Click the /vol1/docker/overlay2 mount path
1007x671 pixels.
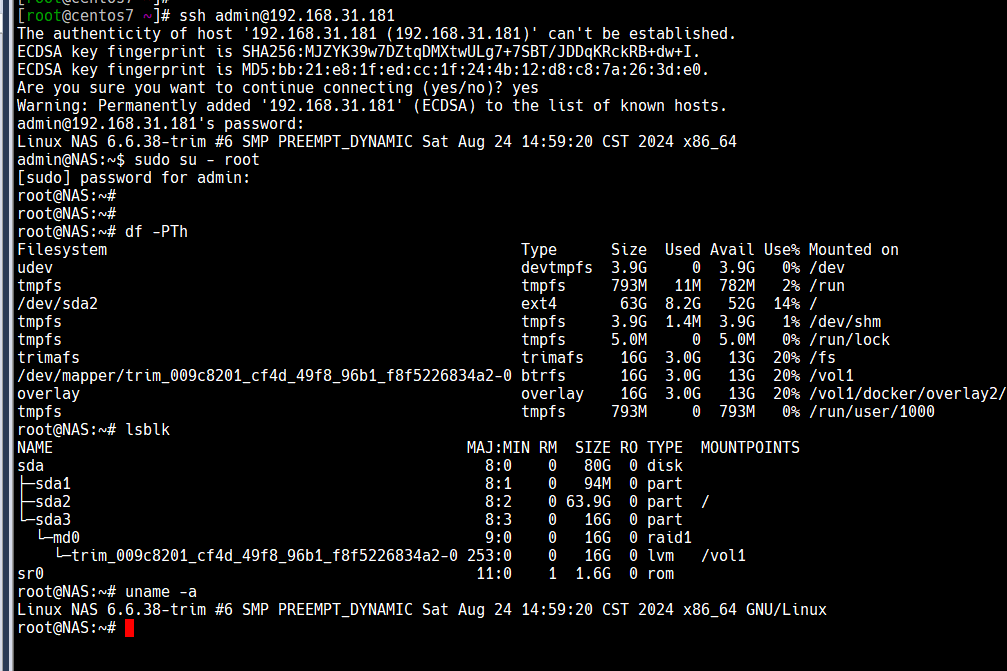click(907, 394)
